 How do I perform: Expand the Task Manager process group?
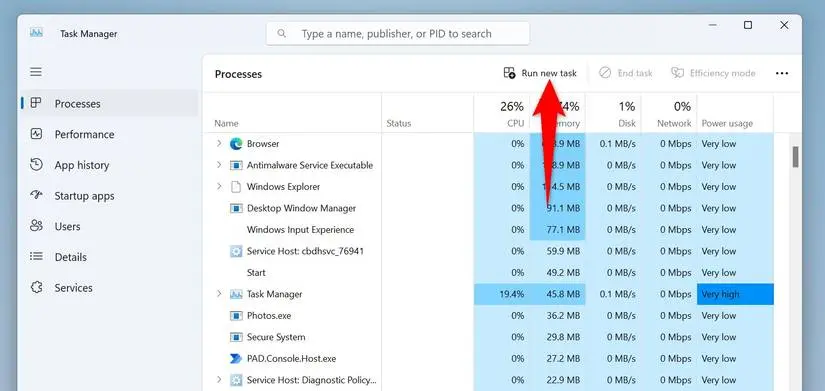coord(219,294)
